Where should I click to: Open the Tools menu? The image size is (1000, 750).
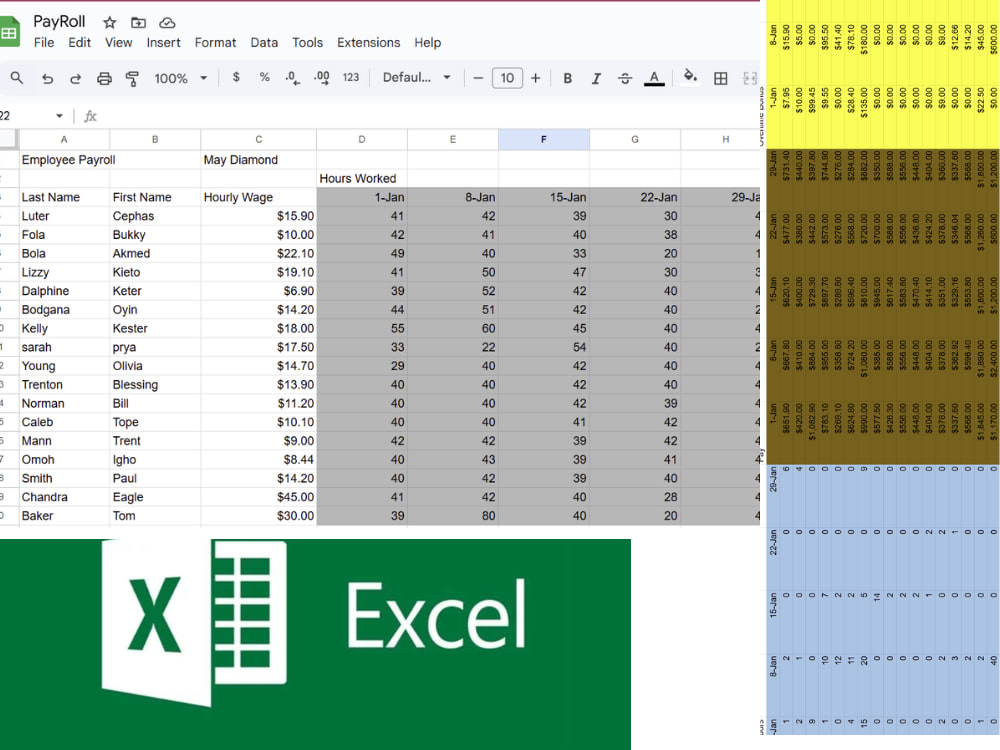click(x=307, y=43)
